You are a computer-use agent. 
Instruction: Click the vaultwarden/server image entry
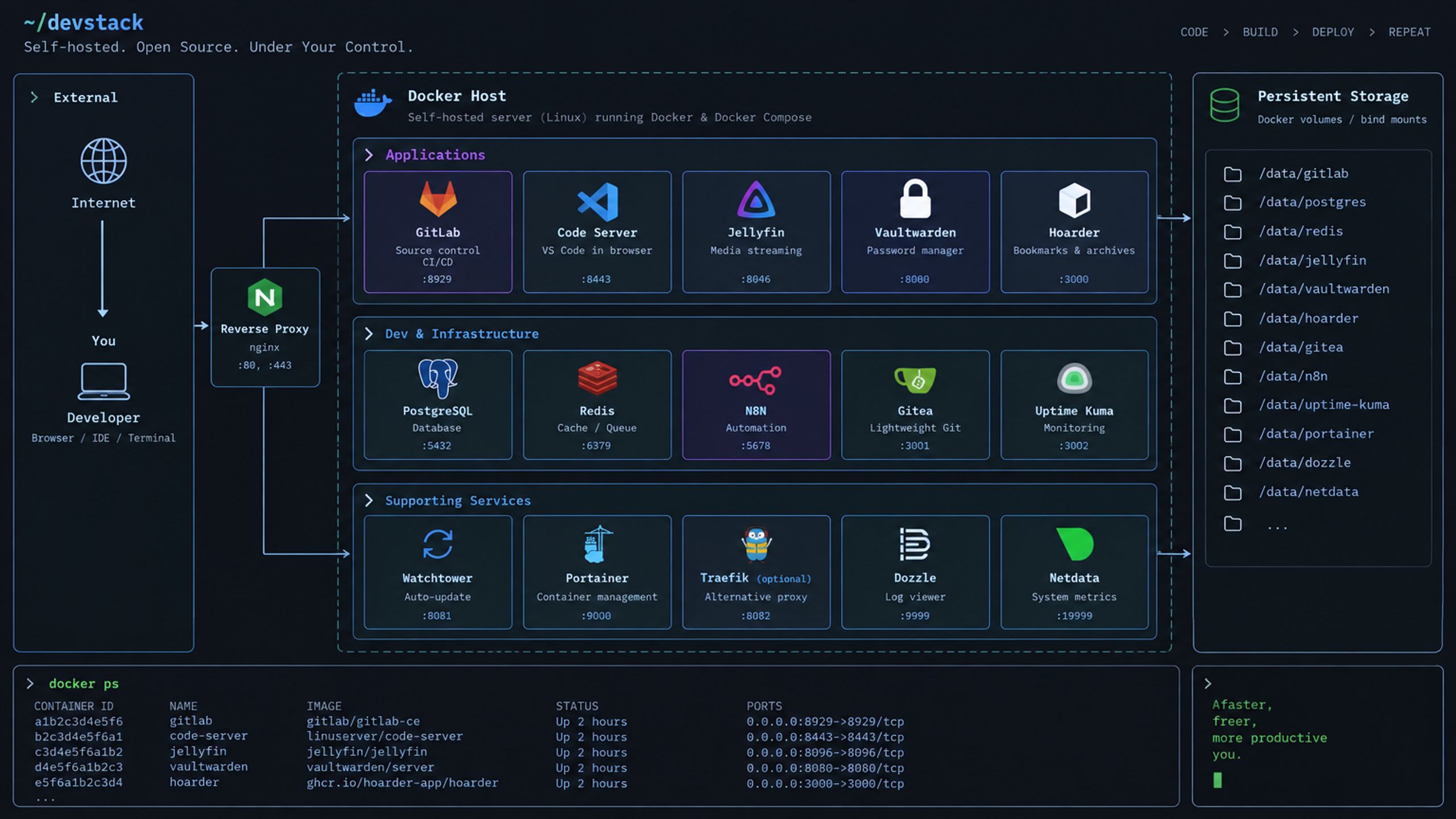click(370, 767)
